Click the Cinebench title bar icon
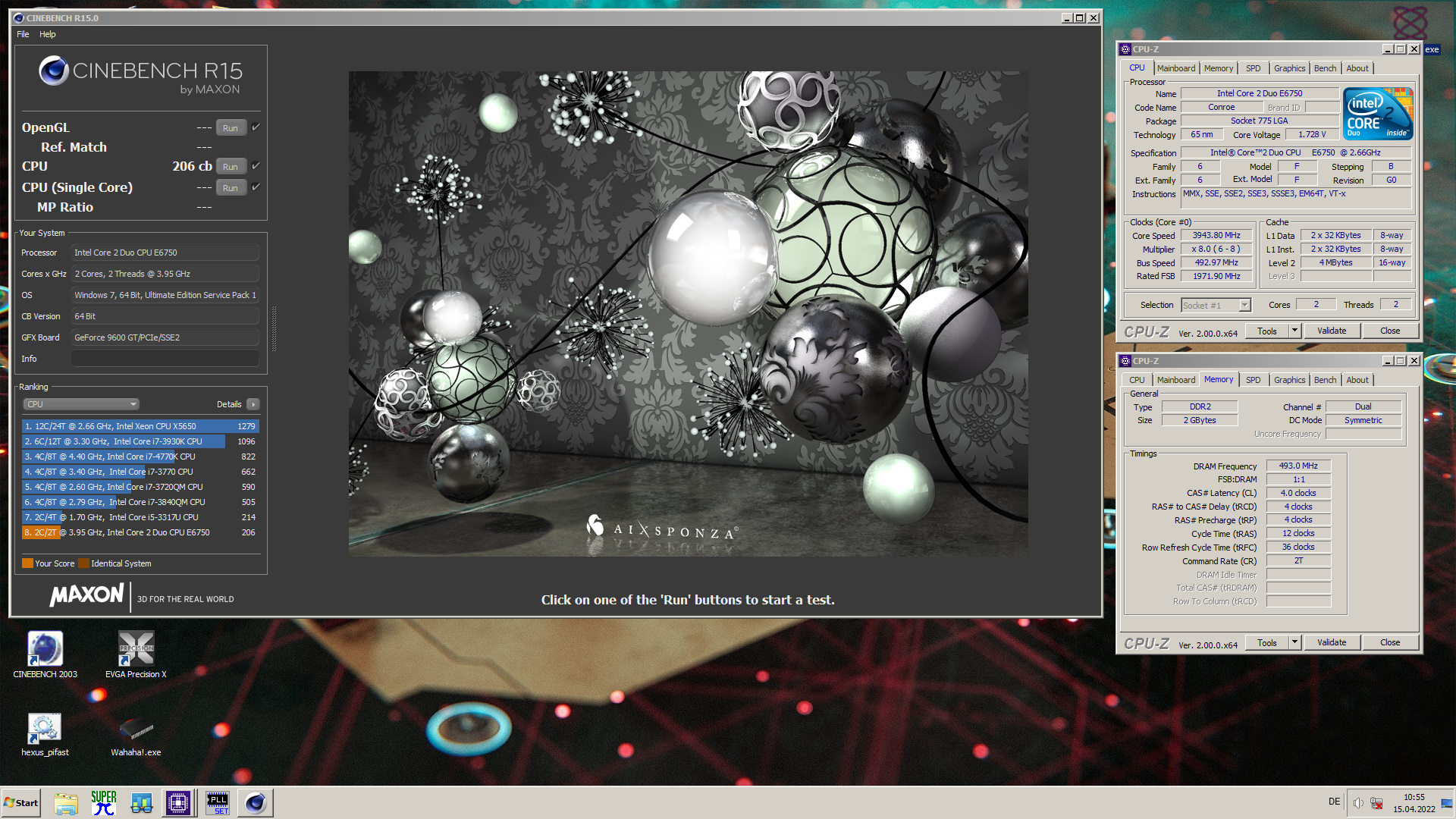The image size is (1456, 819). coord(18,18)
